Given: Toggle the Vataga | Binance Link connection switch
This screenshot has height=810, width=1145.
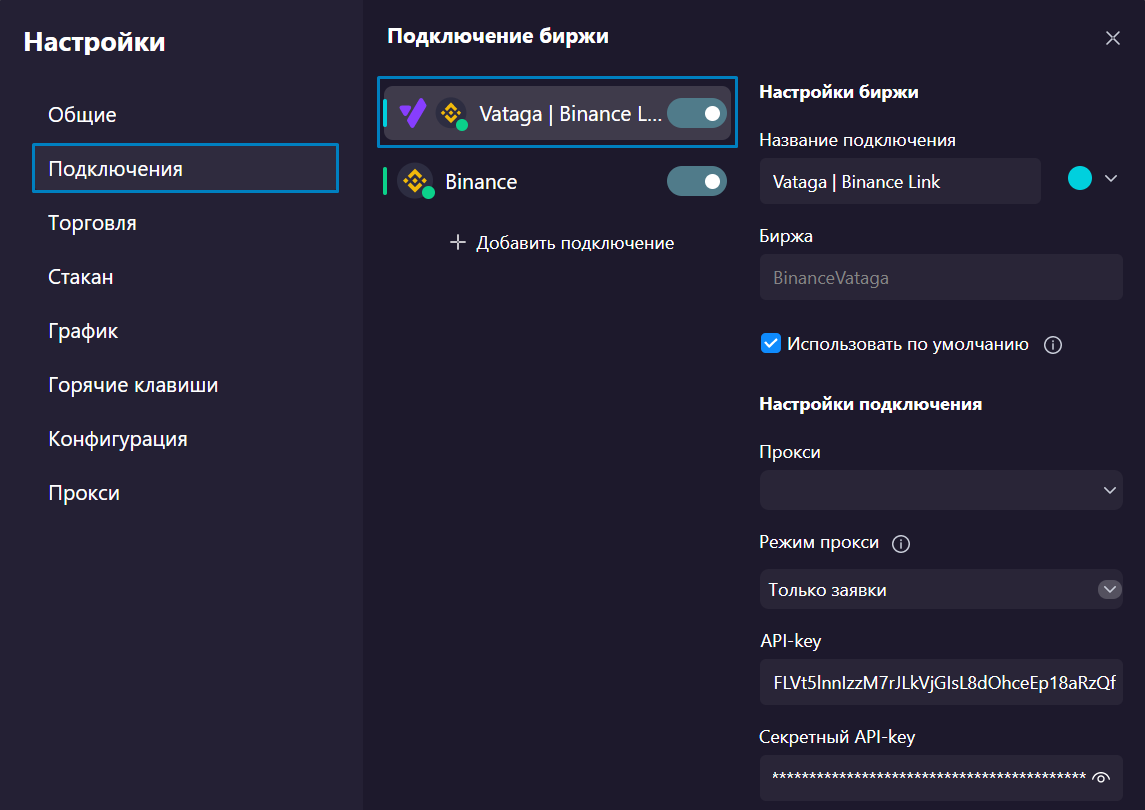Looking at the screenshot, I should (x=697, y=113).
